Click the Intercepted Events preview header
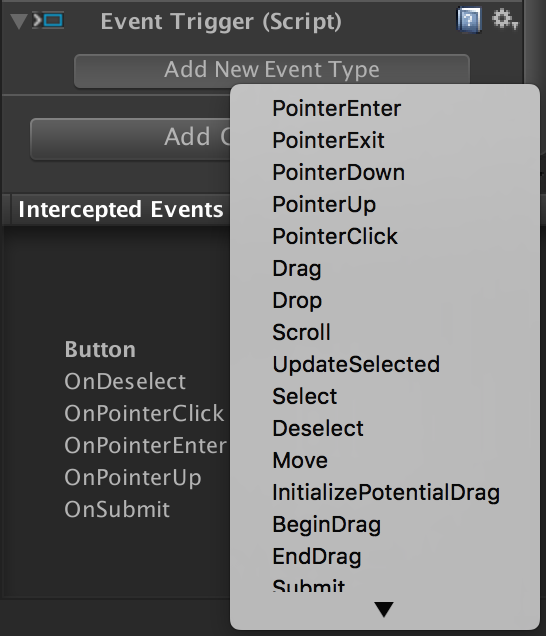This screenshot has height=636, width=546. tap(120, 209)
